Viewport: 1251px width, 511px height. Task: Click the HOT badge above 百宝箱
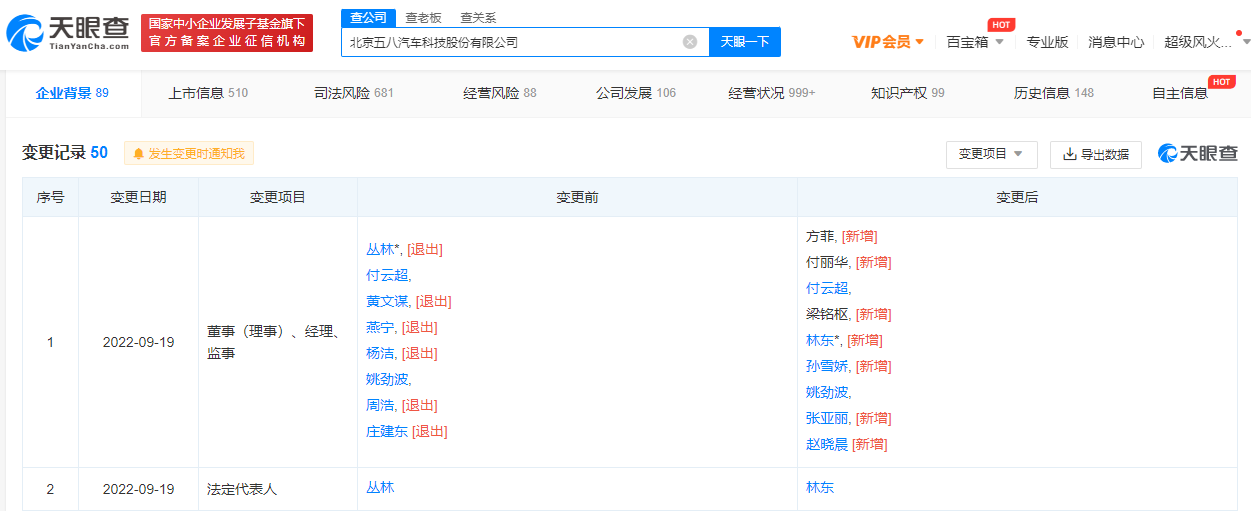point(1002,24)
